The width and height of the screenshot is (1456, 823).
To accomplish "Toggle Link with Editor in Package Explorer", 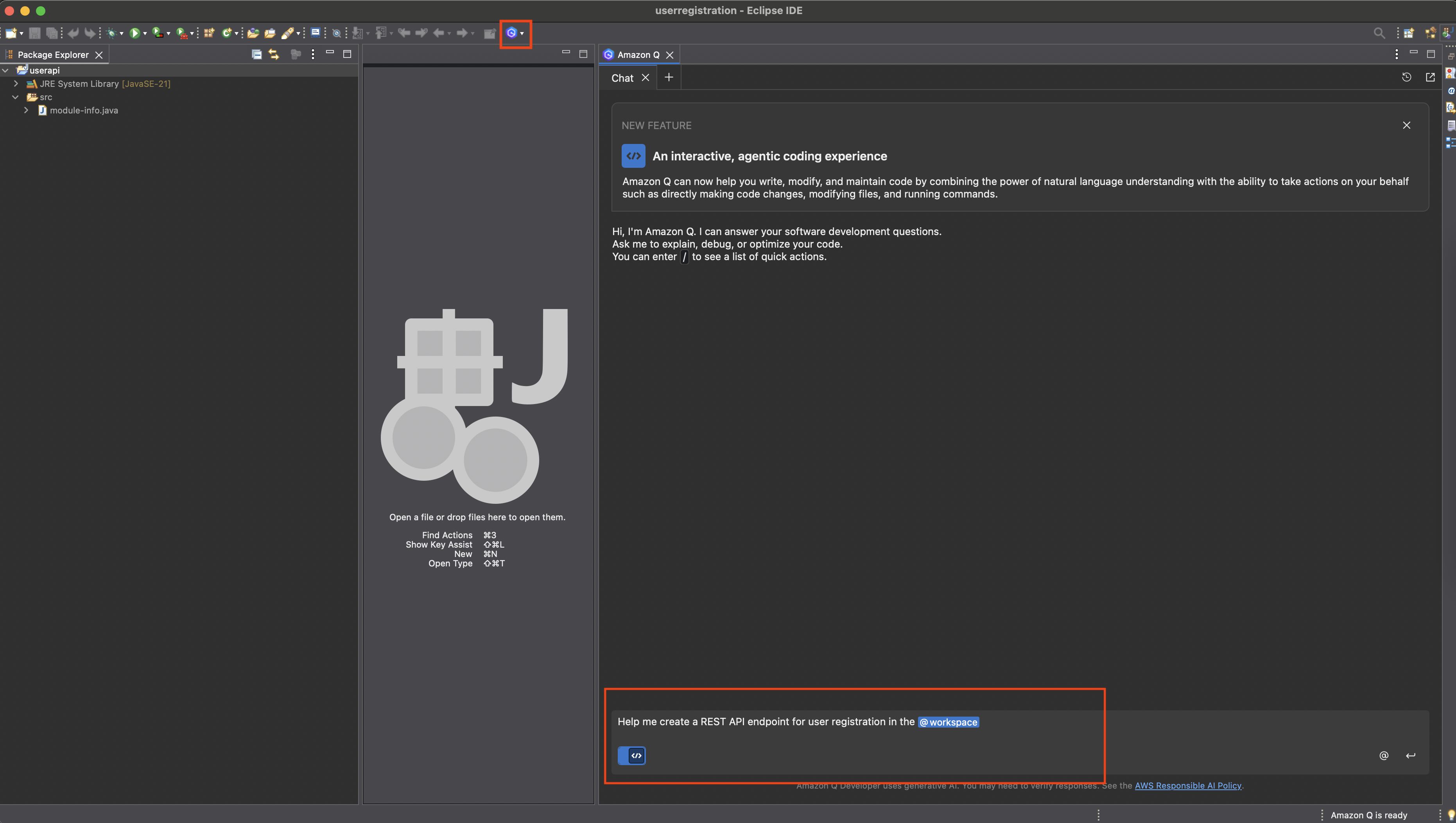I will [x=274, y=54].
